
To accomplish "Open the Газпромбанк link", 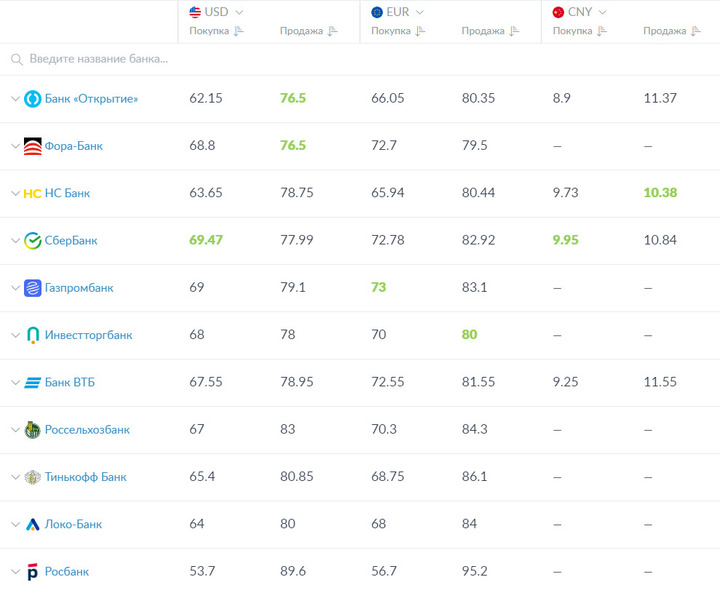I will tap(79, 288).
